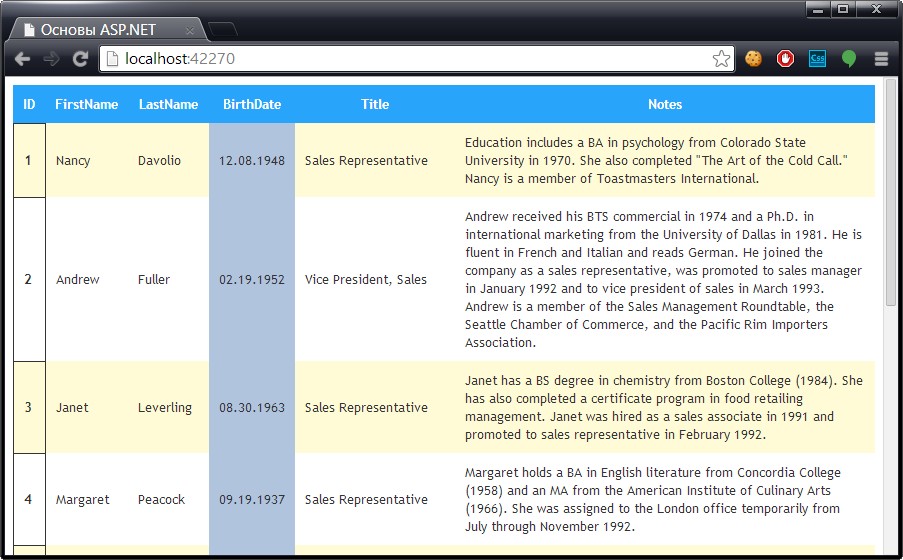The width and height of the screenshot is (903, 560).
Task: Click Margaret's notes about Concordia College
Action: 652,500
